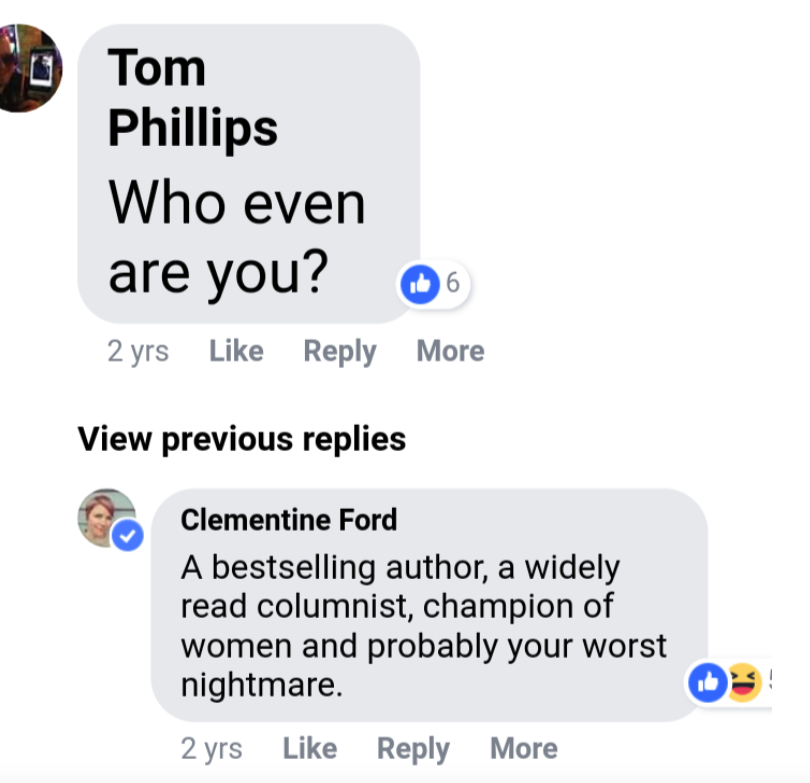810x783 pixels.
Task: Open the More menu under Clementine's reply
Action: [x=523, y=748]
